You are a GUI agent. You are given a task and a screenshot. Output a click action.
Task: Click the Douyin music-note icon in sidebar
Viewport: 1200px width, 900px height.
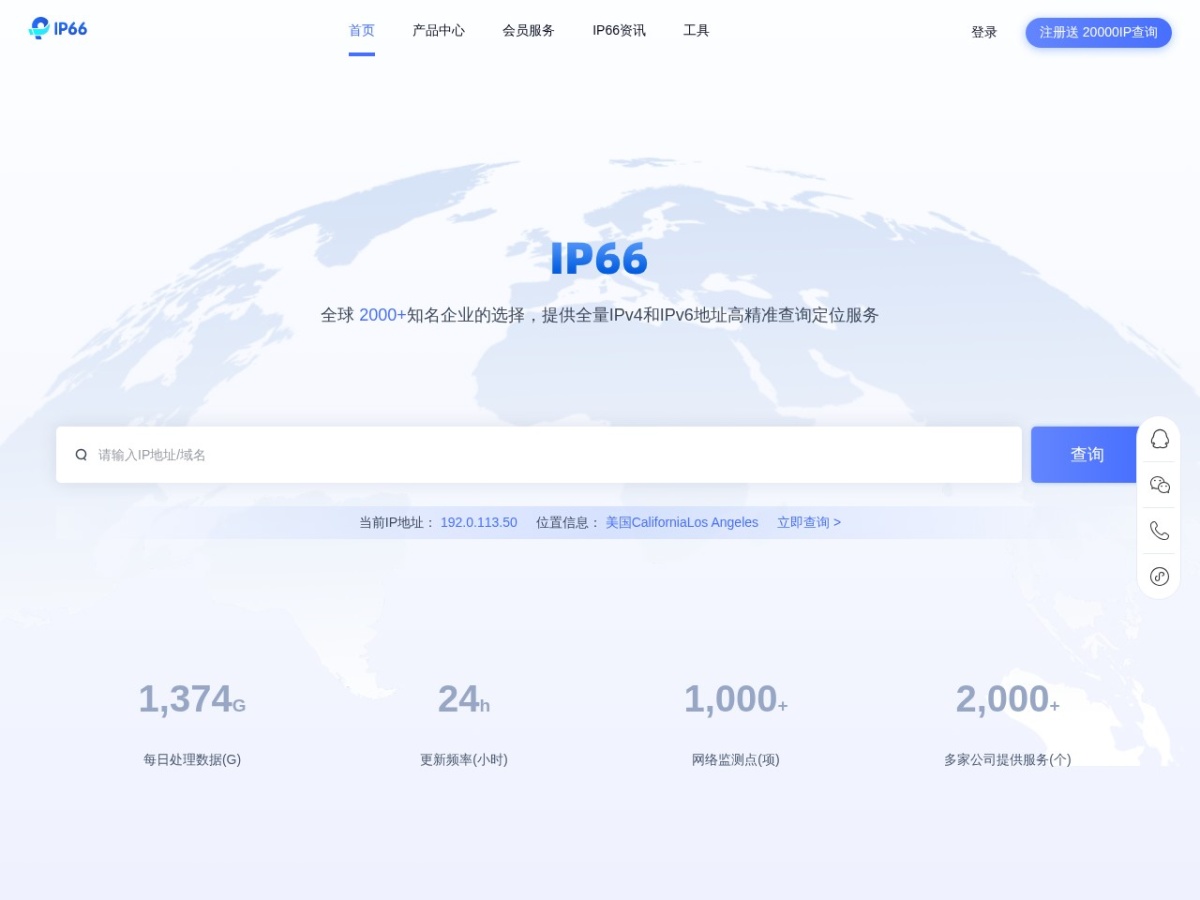coord(1159,576)
